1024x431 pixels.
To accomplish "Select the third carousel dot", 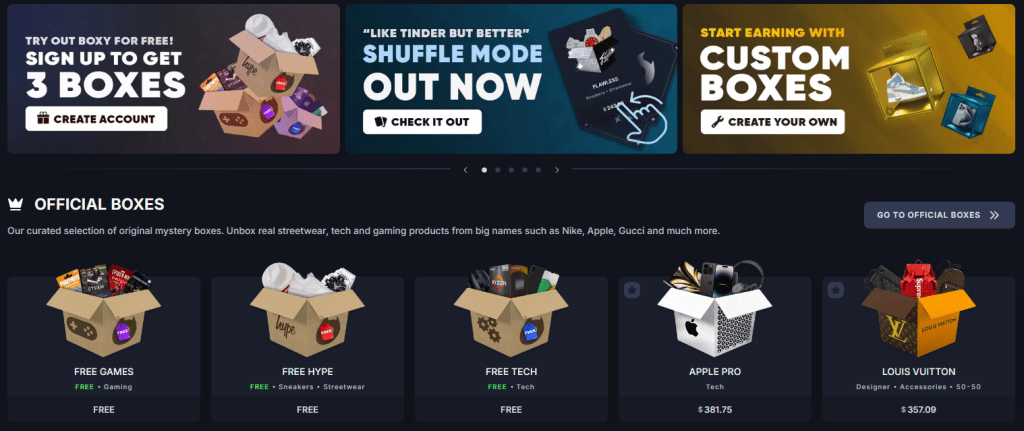I will (511, 170).
